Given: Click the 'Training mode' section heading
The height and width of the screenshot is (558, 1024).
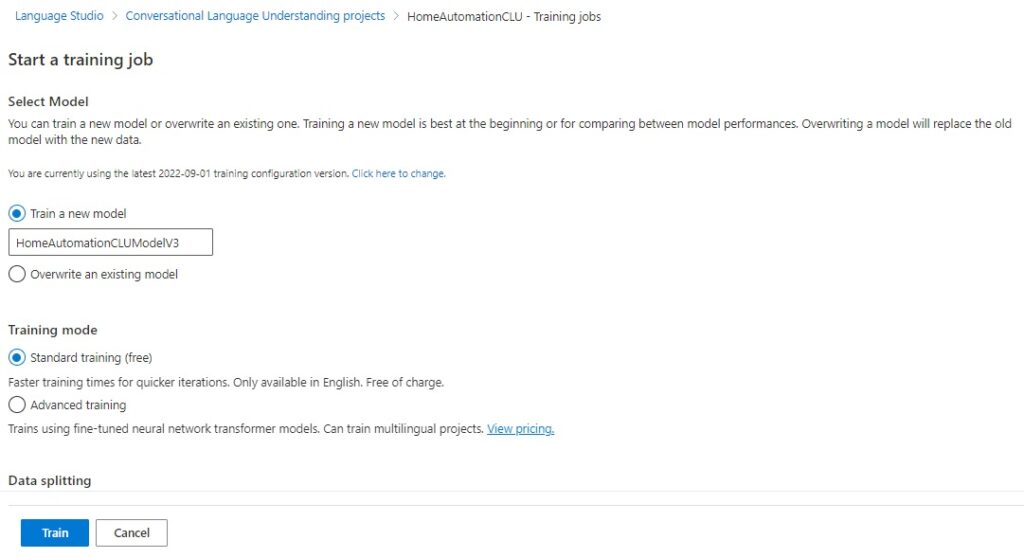Looking at the screenshot, I should pos(52,330).
